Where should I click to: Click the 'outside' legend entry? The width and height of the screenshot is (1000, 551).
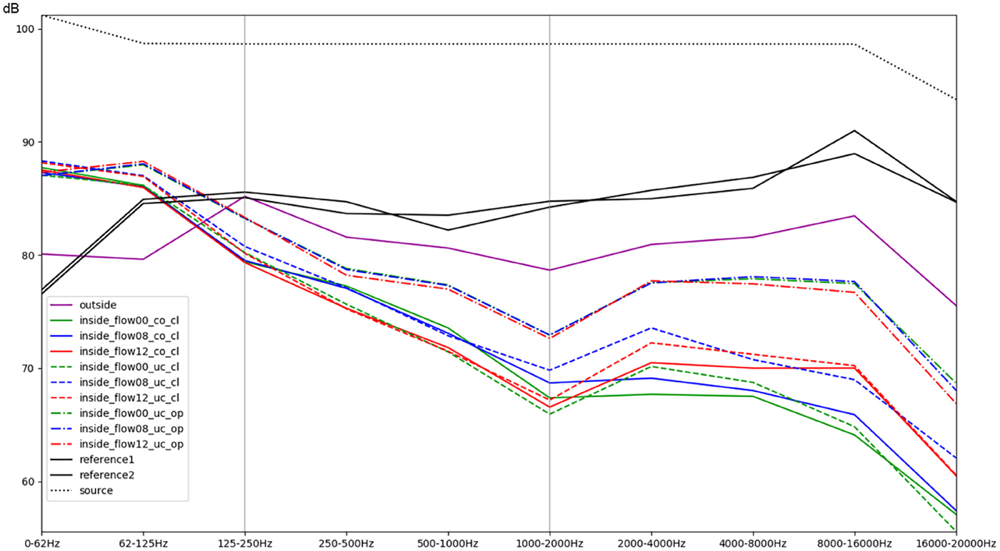point(97,304)
